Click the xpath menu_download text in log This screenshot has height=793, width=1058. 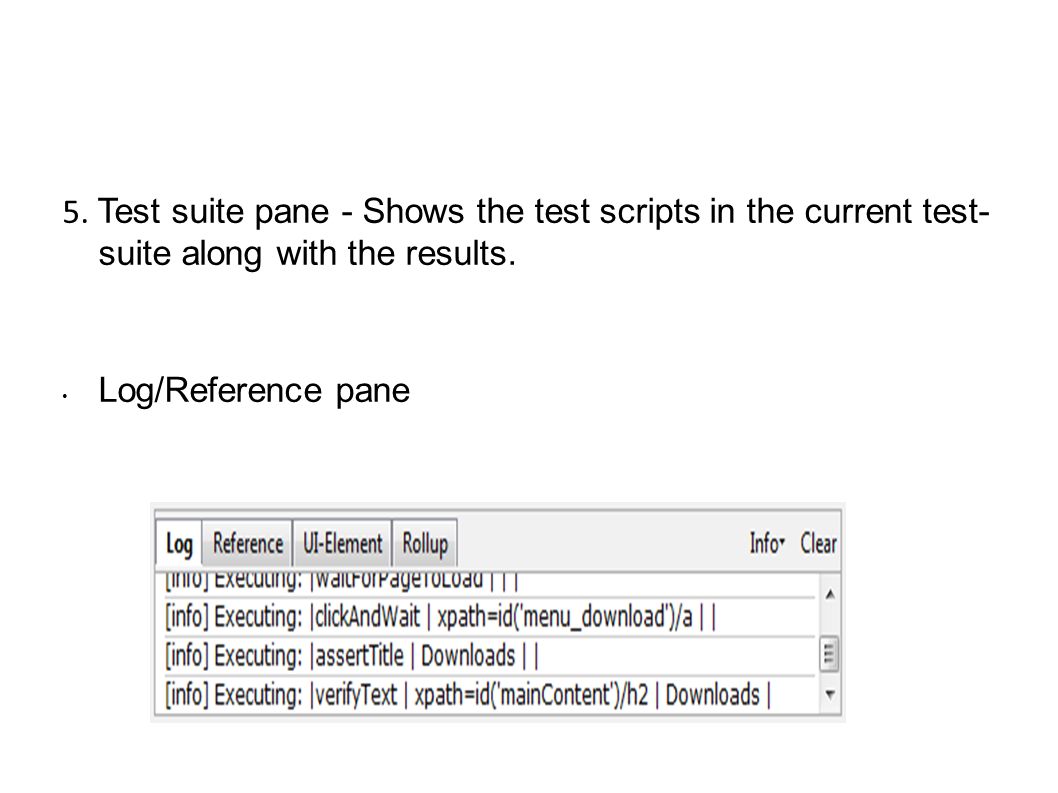pos(565,617)
